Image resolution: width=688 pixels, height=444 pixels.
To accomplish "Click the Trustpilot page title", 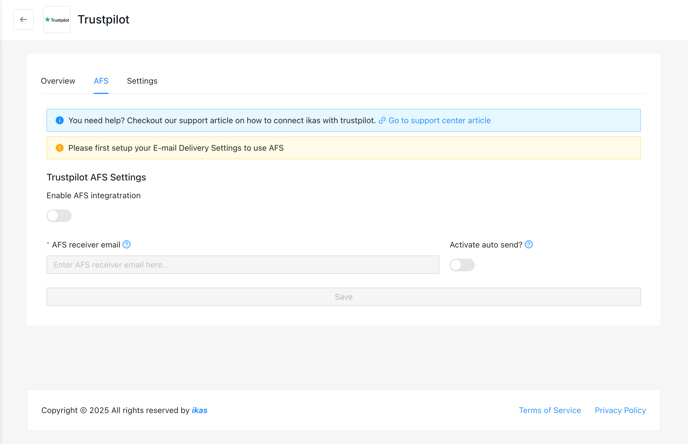I will tap(104, 20).
